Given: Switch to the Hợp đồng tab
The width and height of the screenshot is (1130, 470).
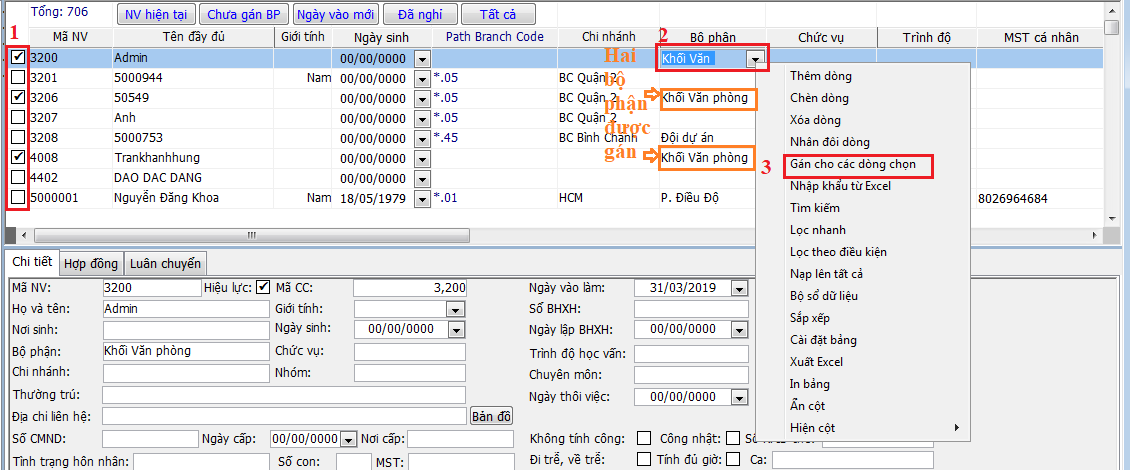Looking at the screenshot, I should point(91,263).
